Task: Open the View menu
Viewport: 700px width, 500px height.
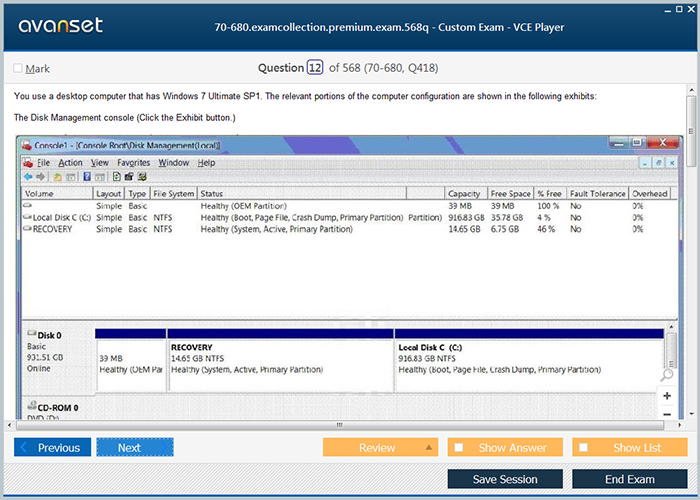Action: pos(100,163)
